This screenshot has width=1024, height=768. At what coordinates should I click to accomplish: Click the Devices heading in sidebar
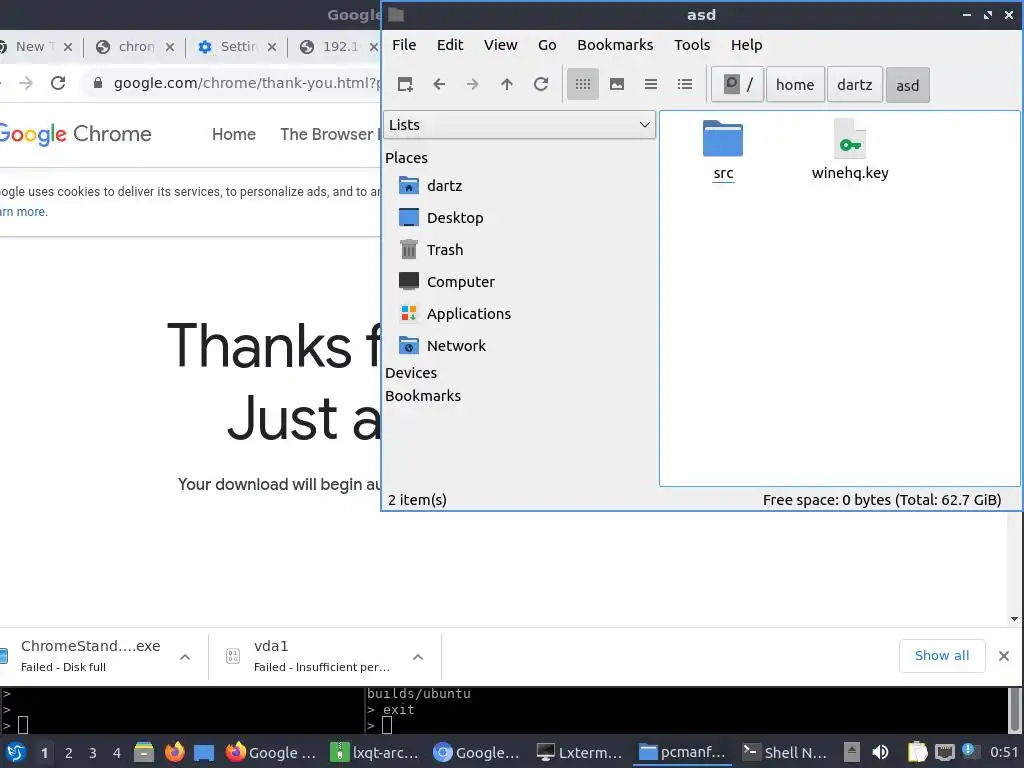(x=411, y=373)
